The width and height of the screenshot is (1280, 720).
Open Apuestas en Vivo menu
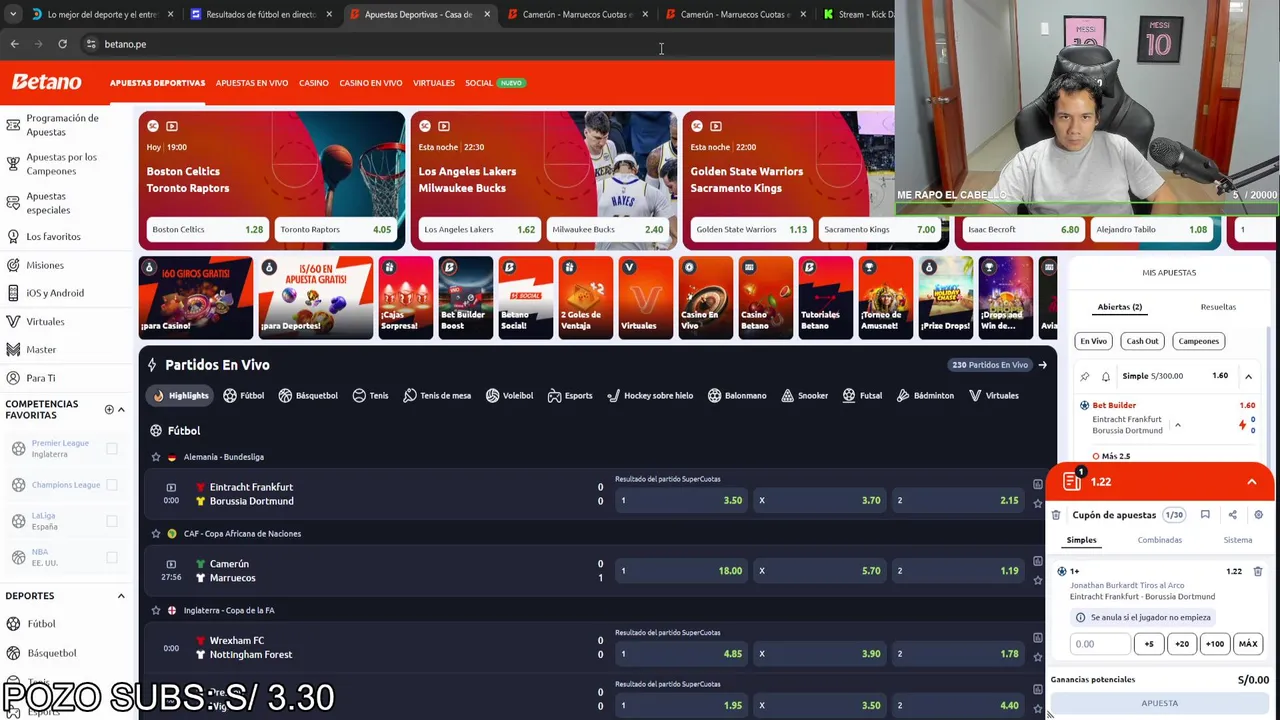[x=252, y=83]
